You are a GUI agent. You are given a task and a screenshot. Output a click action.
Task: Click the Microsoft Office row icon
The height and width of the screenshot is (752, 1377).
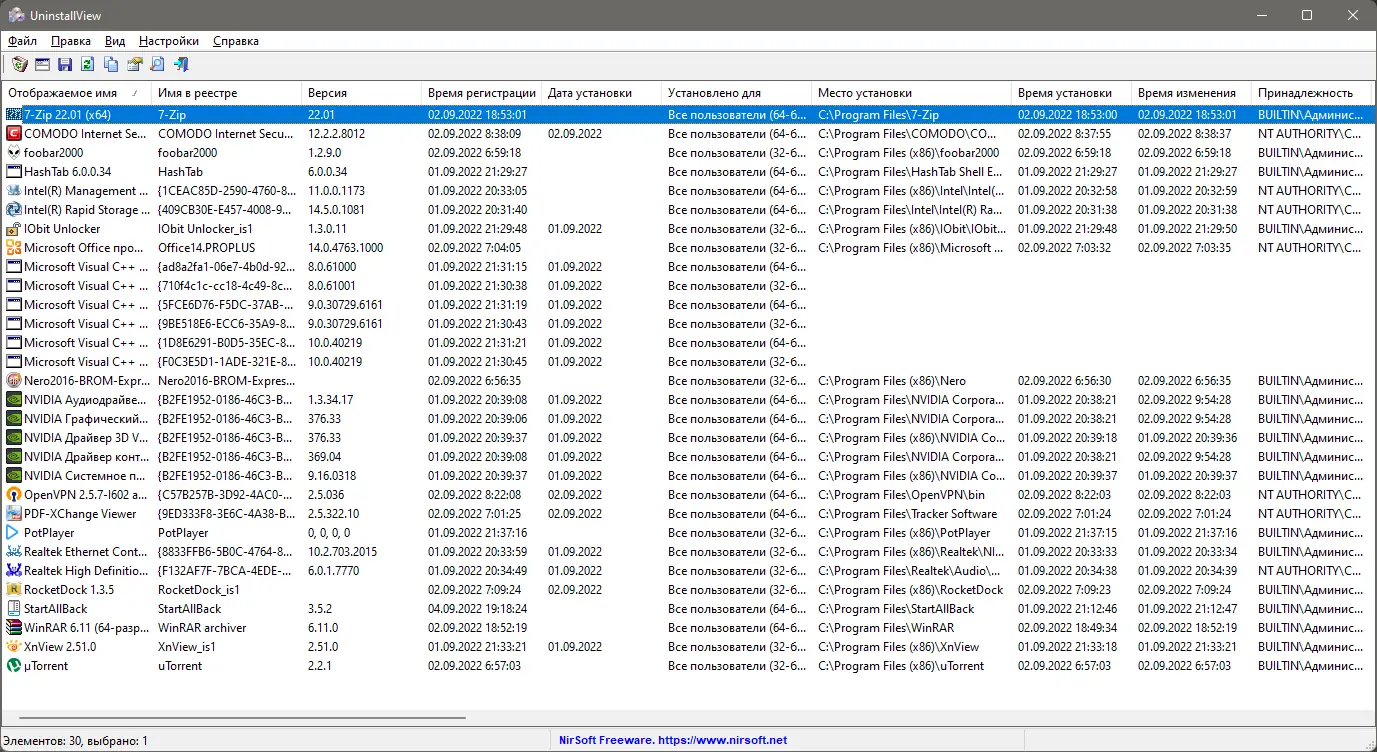tap(14, 248)
